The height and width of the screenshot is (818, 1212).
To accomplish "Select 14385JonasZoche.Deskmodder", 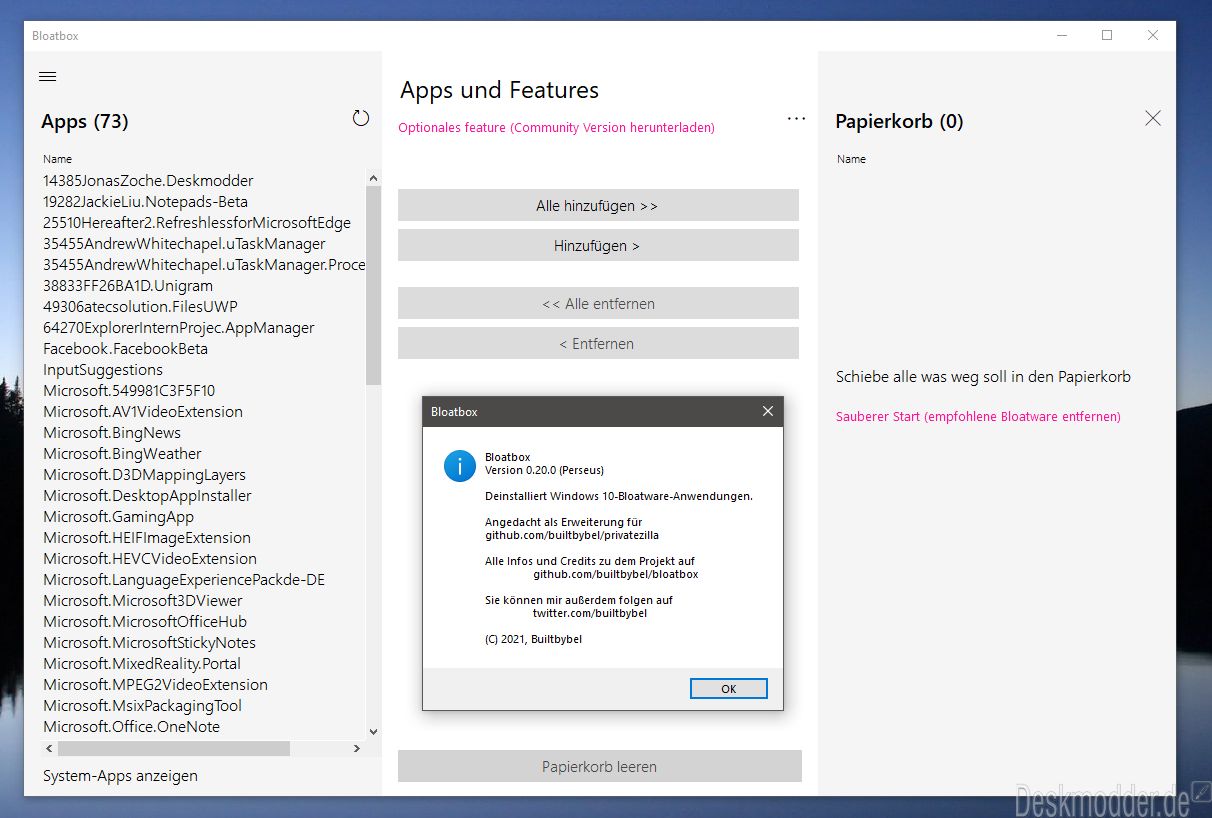I will pyautogui.click(x=148, y=181).
